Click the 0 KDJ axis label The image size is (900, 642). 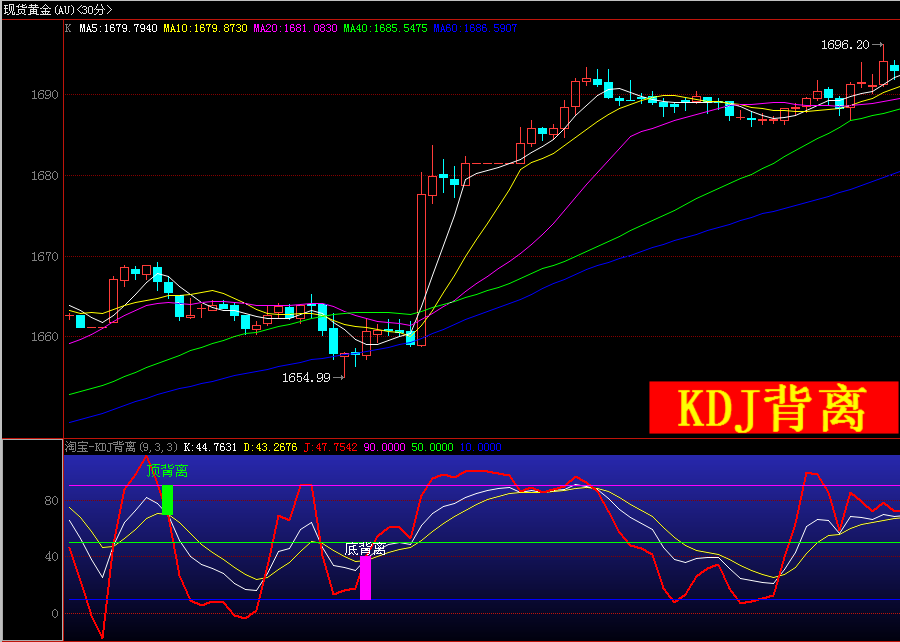[x=55, y=614]
